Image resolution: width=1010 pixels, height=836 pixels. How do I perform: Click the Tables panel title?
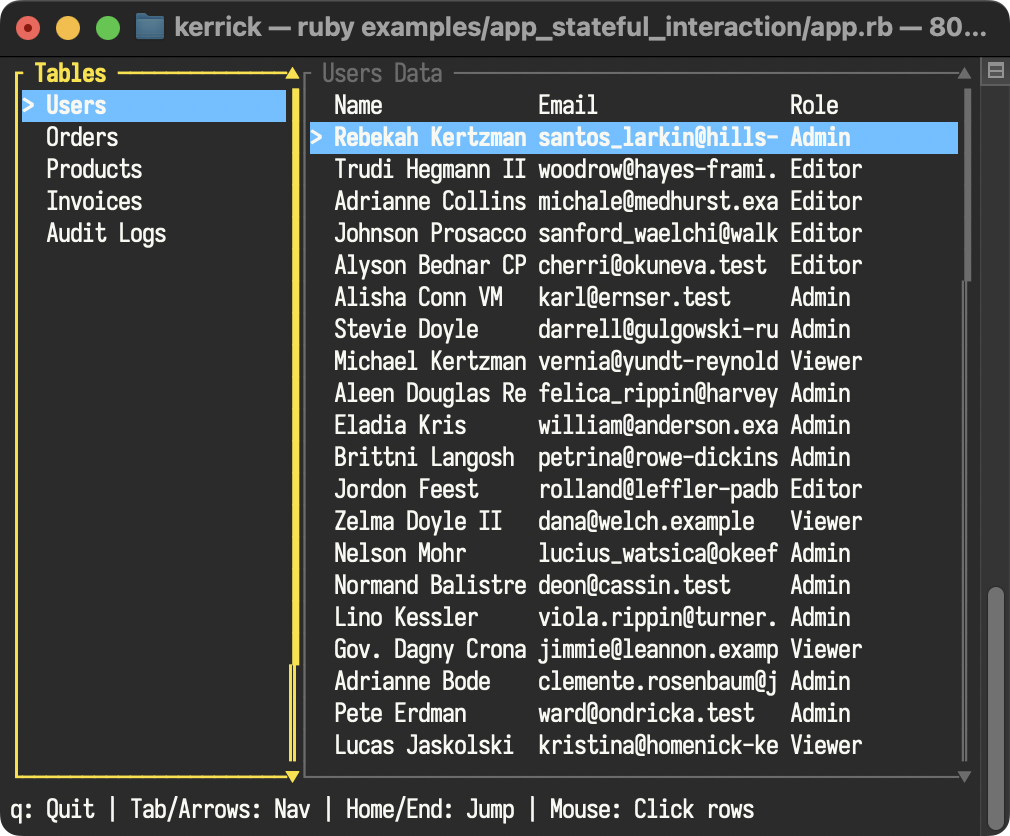click(70, 73)
